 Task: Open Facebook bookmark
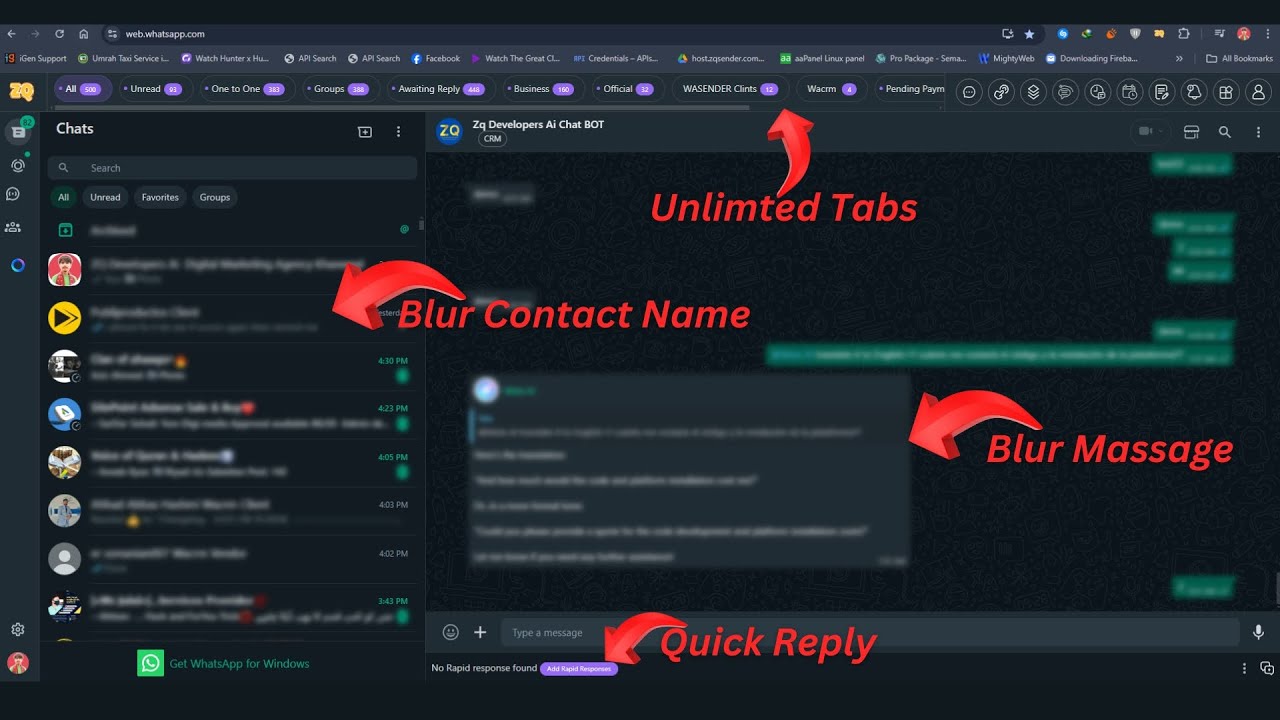(435, 58)
